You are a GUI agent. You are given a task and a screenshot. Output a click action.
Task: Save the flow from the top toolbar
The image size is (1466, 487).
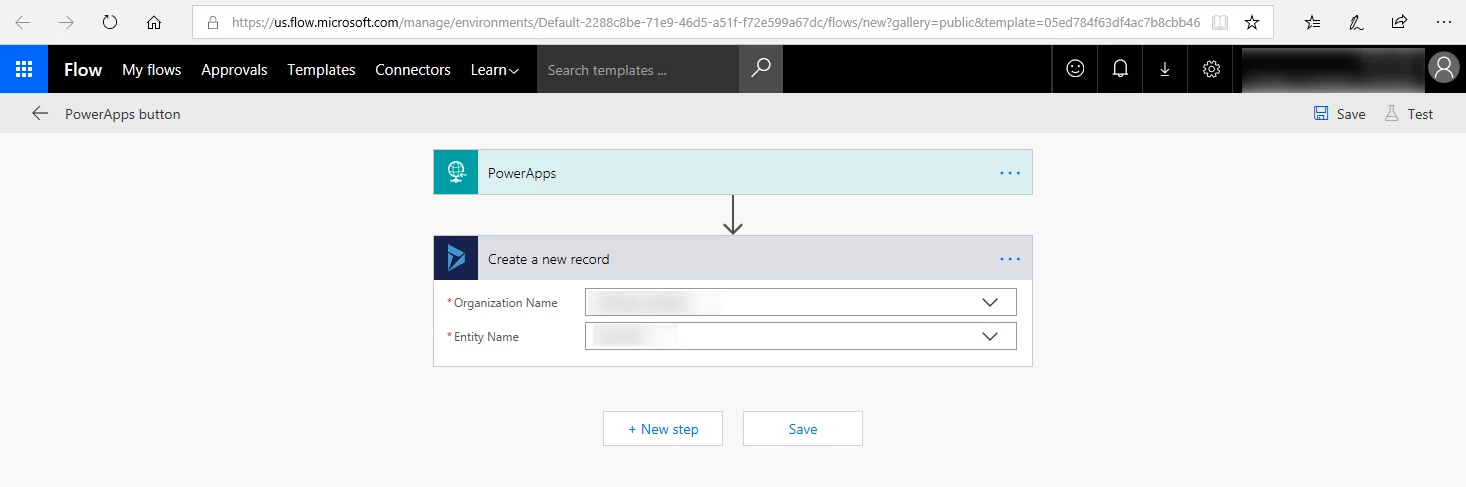[1340, 114]
